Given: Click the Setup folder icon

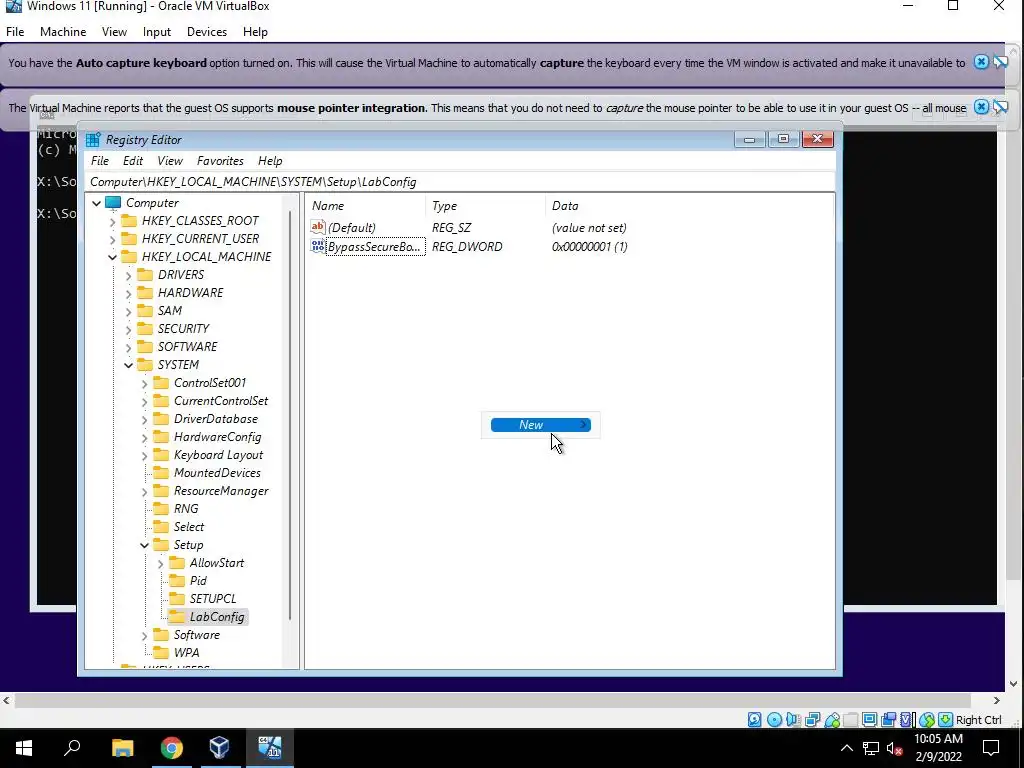Looking at the screenshot, I should point(161,545).
